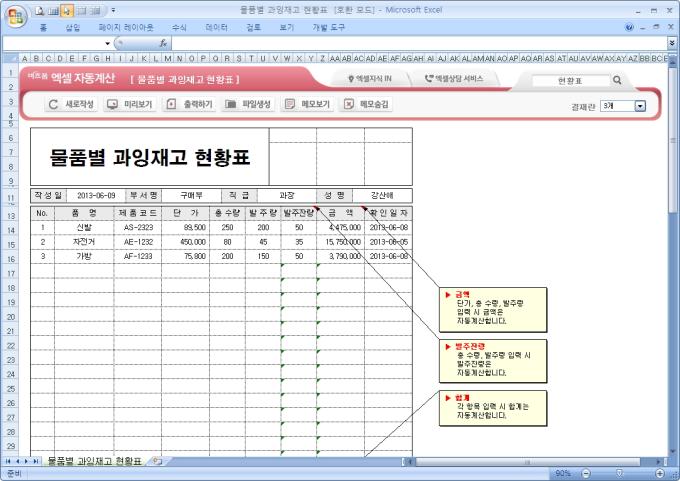Click the Insert Worksheet tab icon
Image resolution: width=680 pixels, height=481 pixels.
tap(157, 461)
